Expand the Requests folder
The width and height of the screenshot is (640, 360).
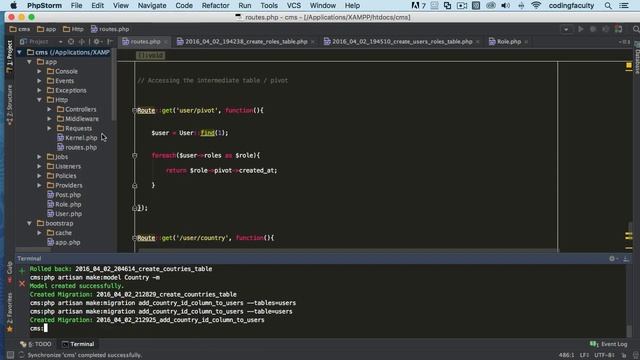tap(49, 128)
